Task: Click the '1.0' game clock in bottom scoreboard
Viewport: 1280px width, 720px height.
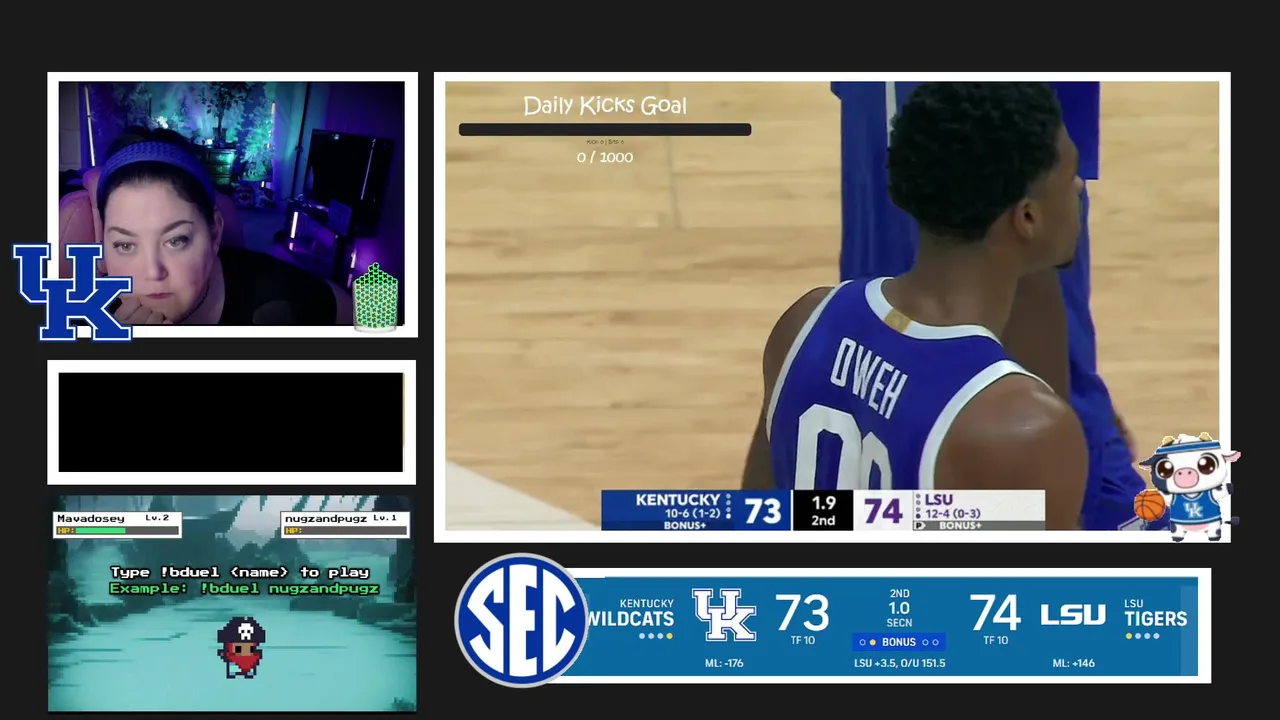Action: click(x=899, y=608)
